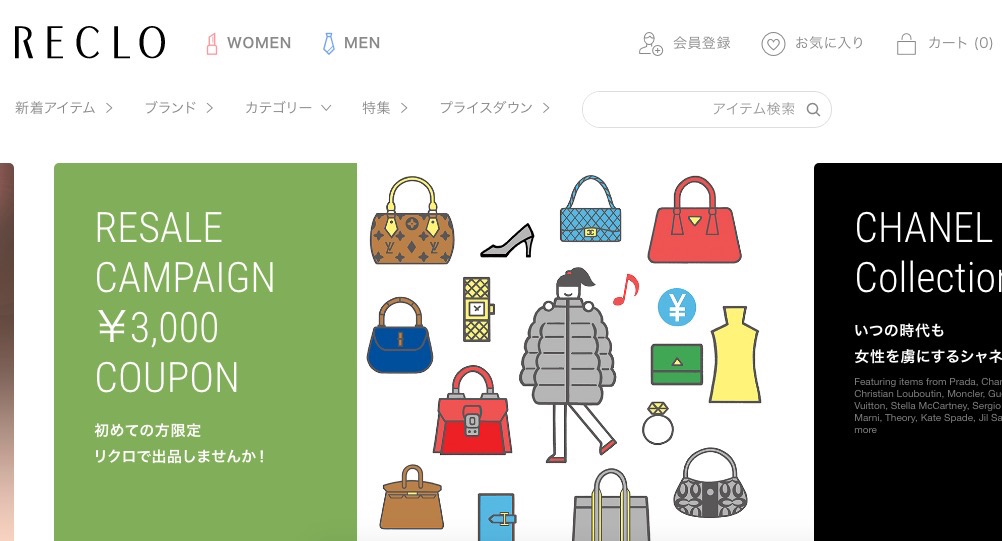Click the member registration person icon
The height and width of the screenshot is (541, 1002).
pyautogui.click(x=651, y=43)
